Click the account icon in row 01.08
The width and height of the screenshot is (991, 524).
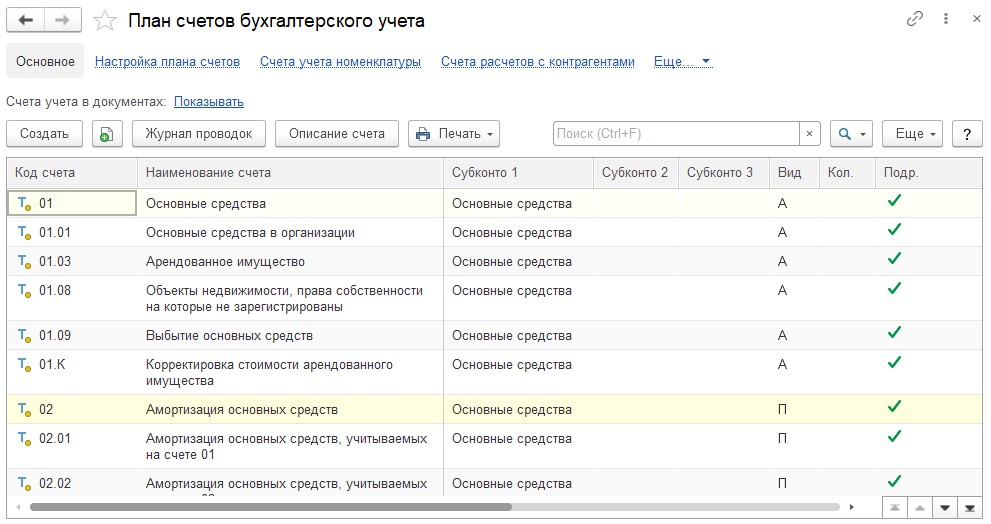pos(25,291)
